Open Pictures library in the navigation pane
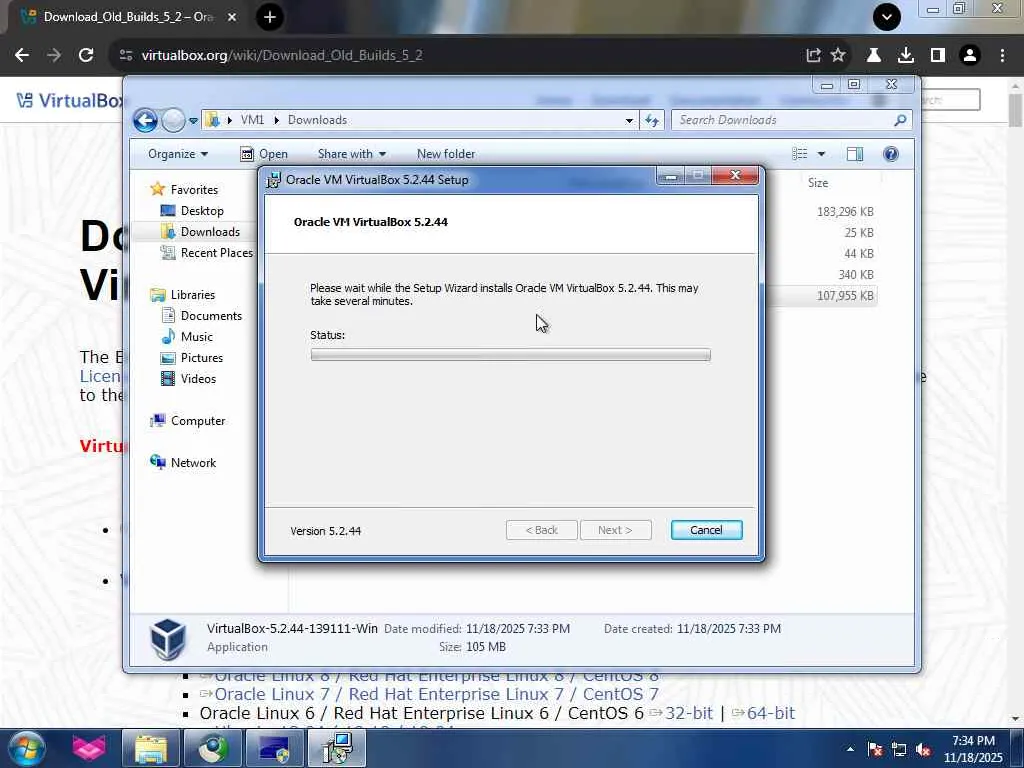Image resolution: width=1024 pixels, height=768 pixels. 202,358
